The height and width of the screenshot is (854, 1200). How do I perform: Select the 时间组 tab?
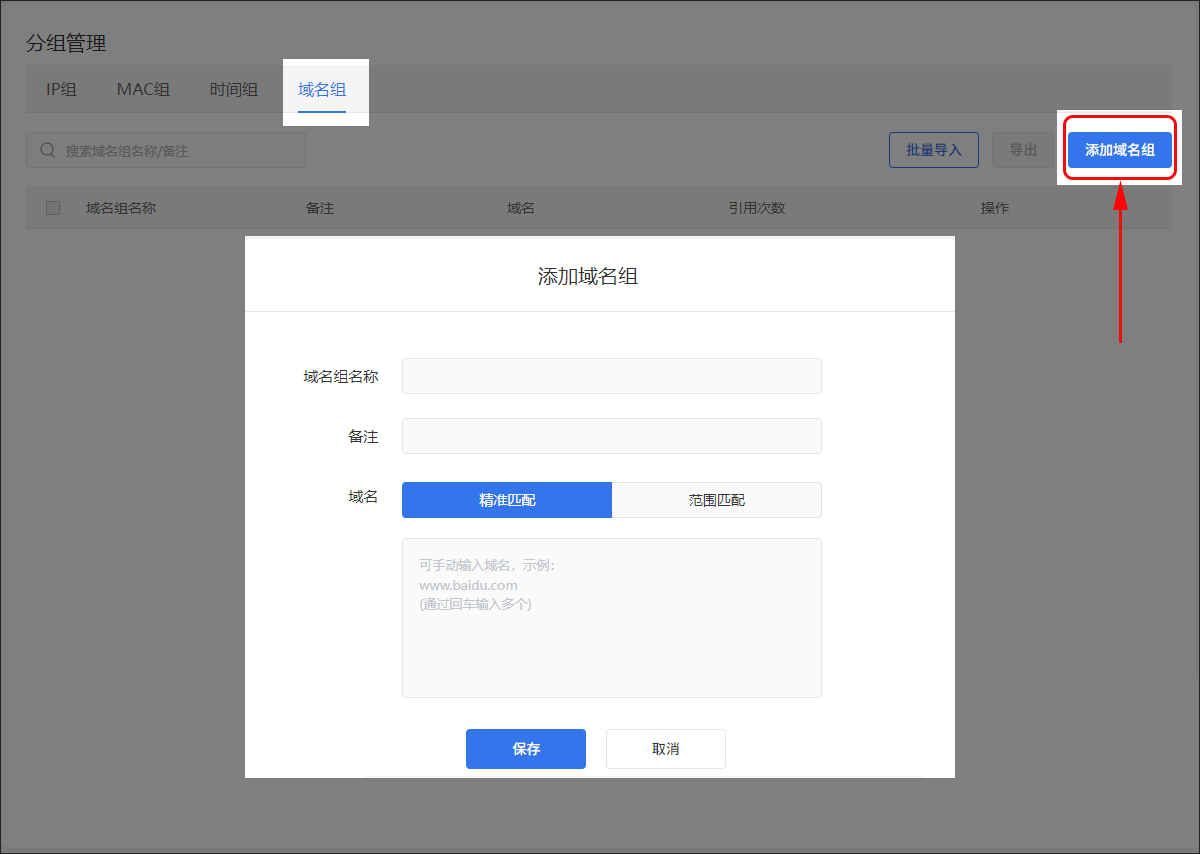click(x=234, y=89)
